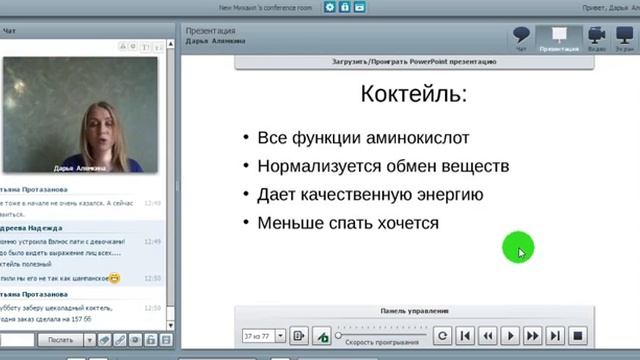Open the dropdown arrow next to Послать
Screen dimensions: 640x360
click(x=89, y=340)
